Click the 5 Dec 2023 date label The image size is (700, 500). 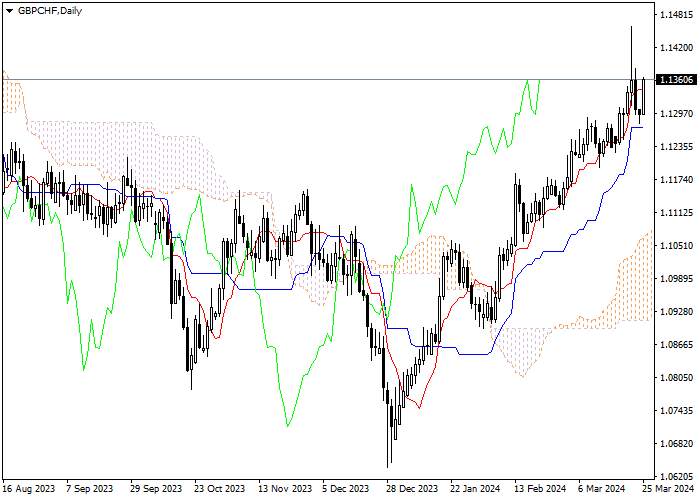pyautogui.click(x=346, y=489)
